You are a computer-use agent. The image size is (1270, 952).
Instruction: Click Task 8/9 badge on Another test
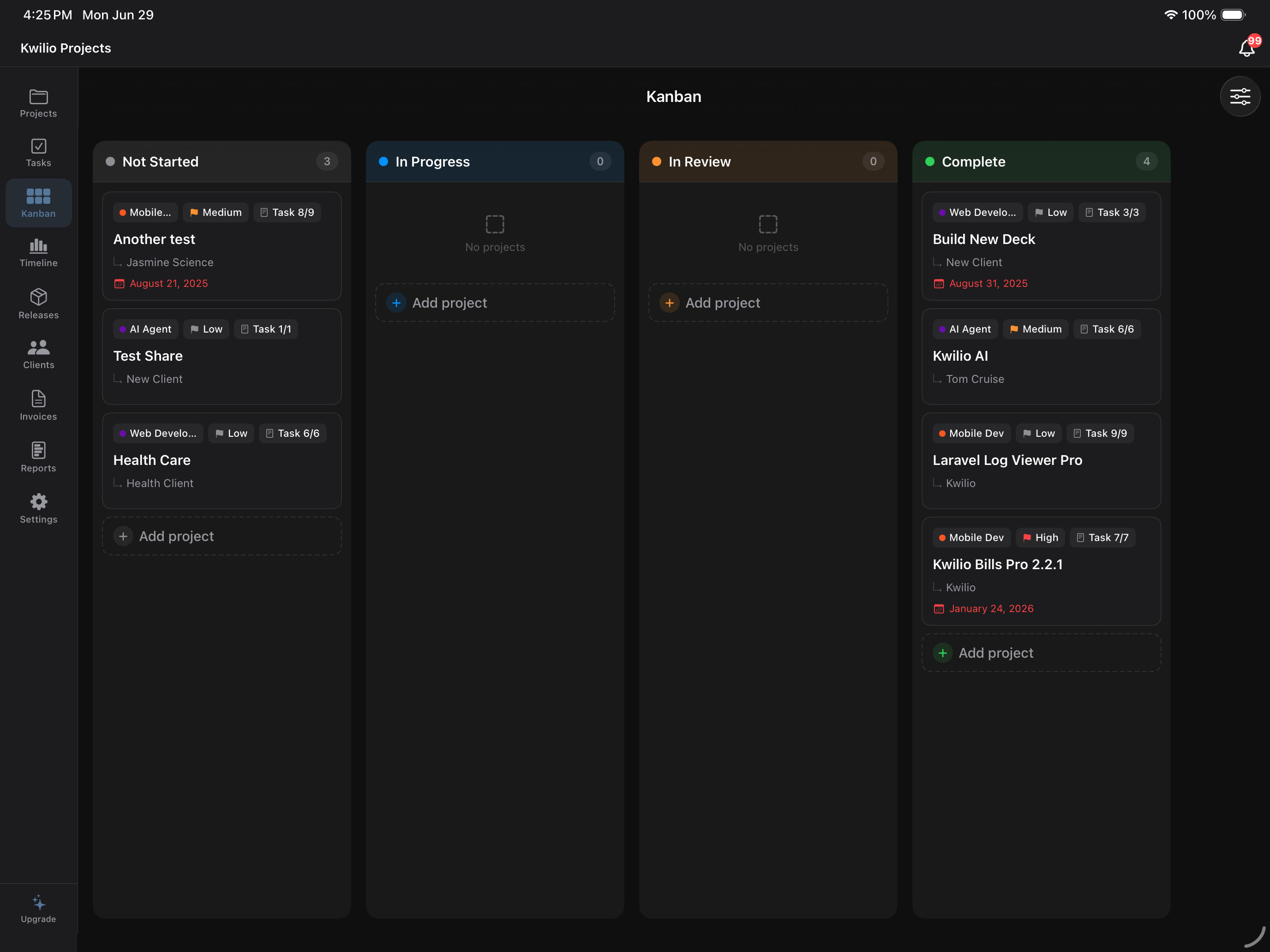(x=287, y=212)
